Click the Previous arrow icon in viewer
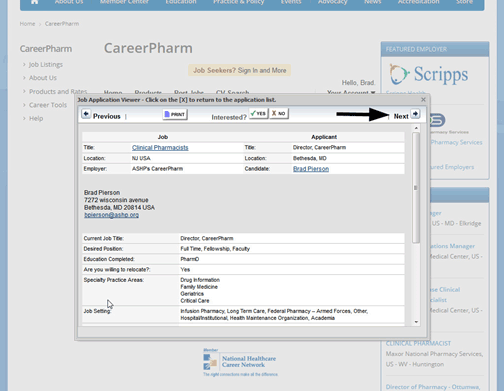504x391 pixels. [x=86, y=114]
